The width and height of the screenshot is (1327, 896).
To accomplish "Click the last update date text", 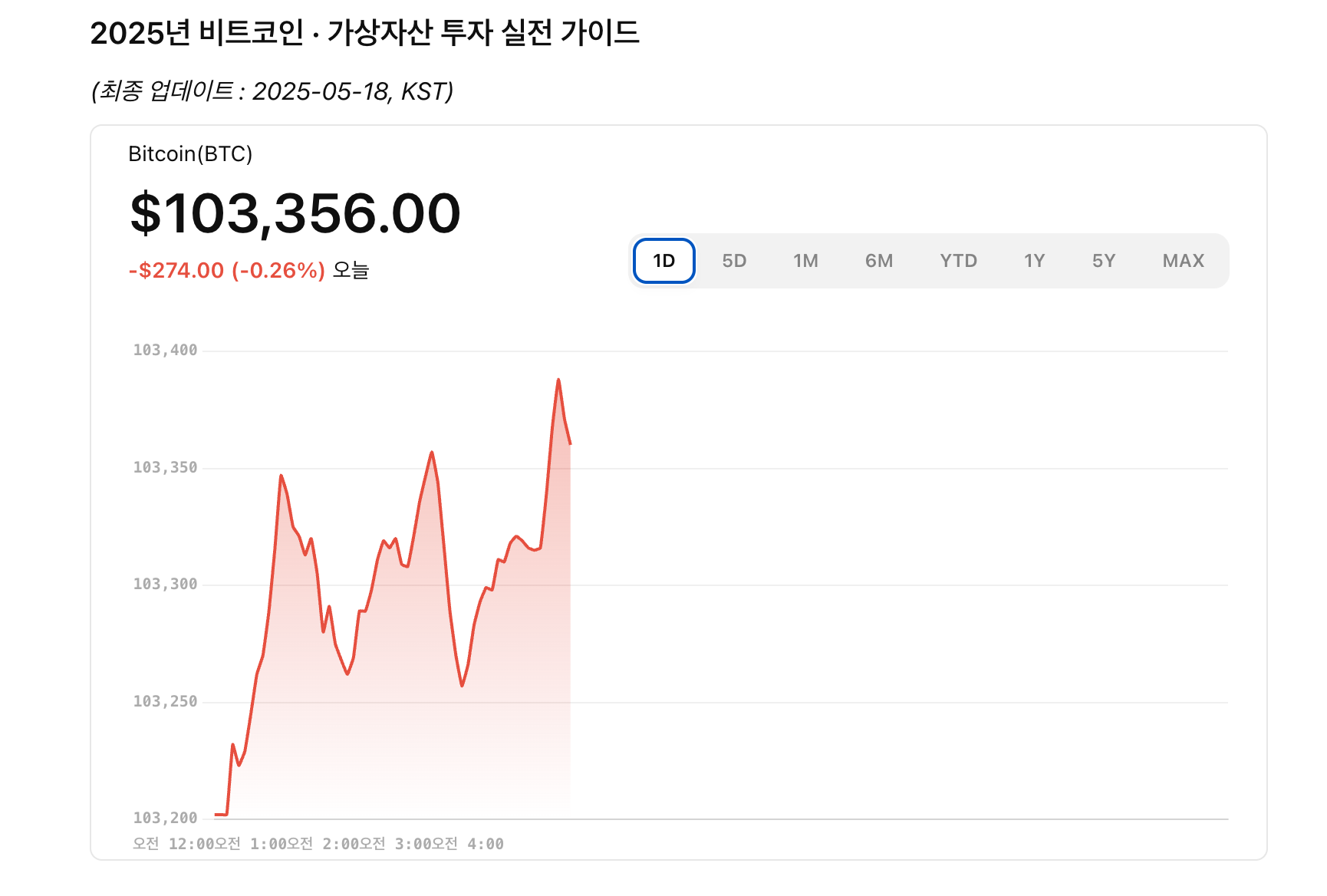I will click(x=274, y=91).
